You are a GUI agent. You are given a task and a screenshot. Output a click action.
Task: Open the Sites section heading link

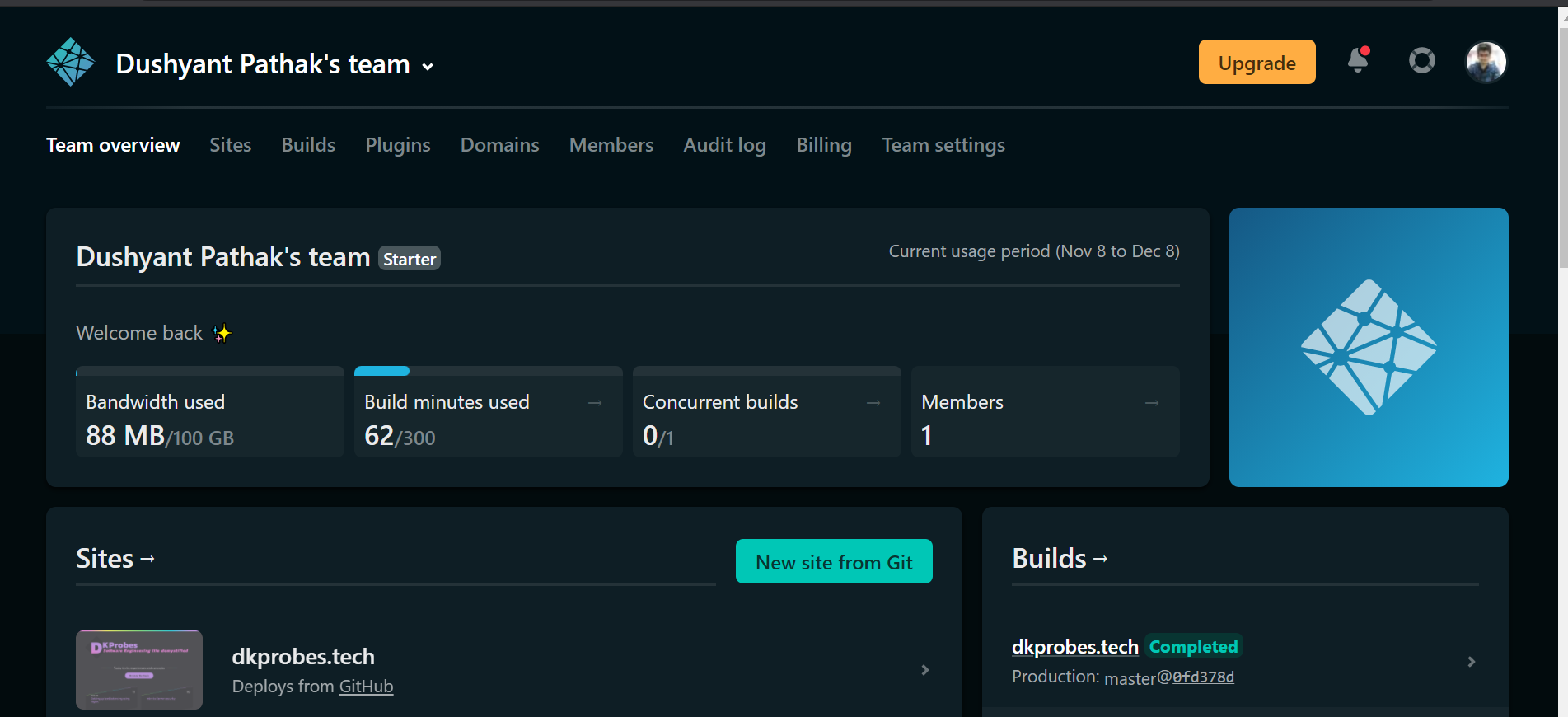(x=115, y=559)
